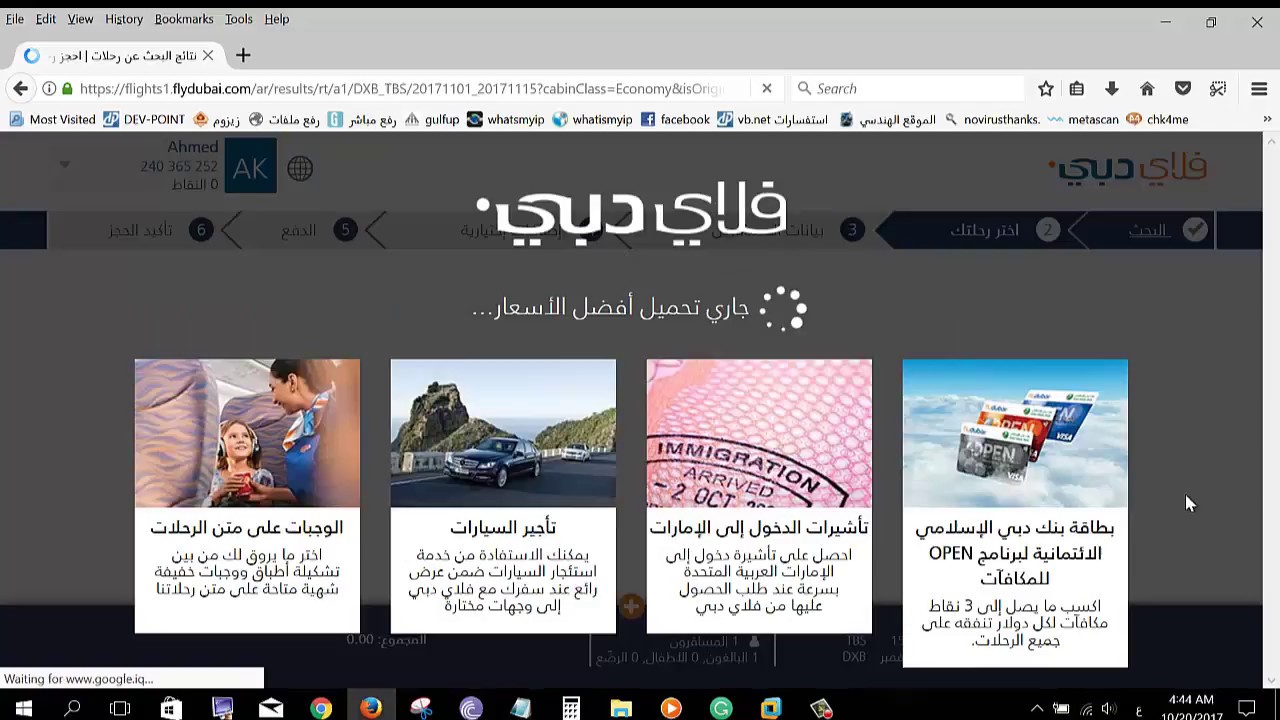Open the Tools menu
1280x720 pixels.
[x=238, y=19]
